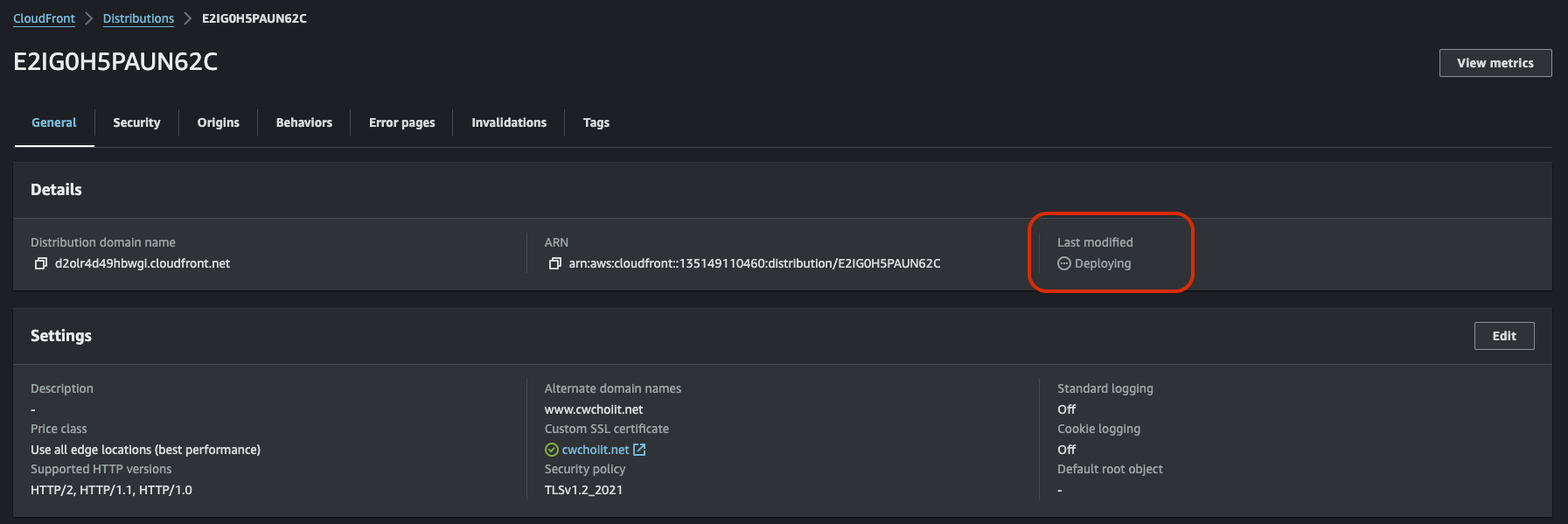Go to CloudFront breadcrumb link
The height and width of the screenshot is (524, 1568).
pos(44,18)
